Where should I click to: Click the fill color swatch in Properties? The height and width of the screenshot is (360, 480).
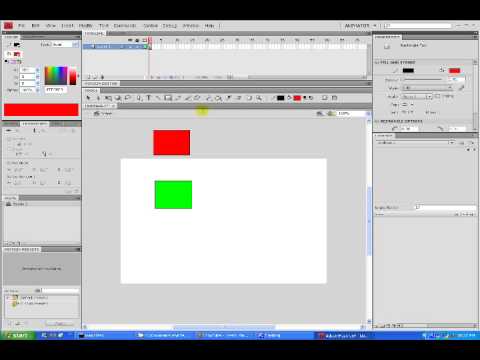[x=454, y=70]
